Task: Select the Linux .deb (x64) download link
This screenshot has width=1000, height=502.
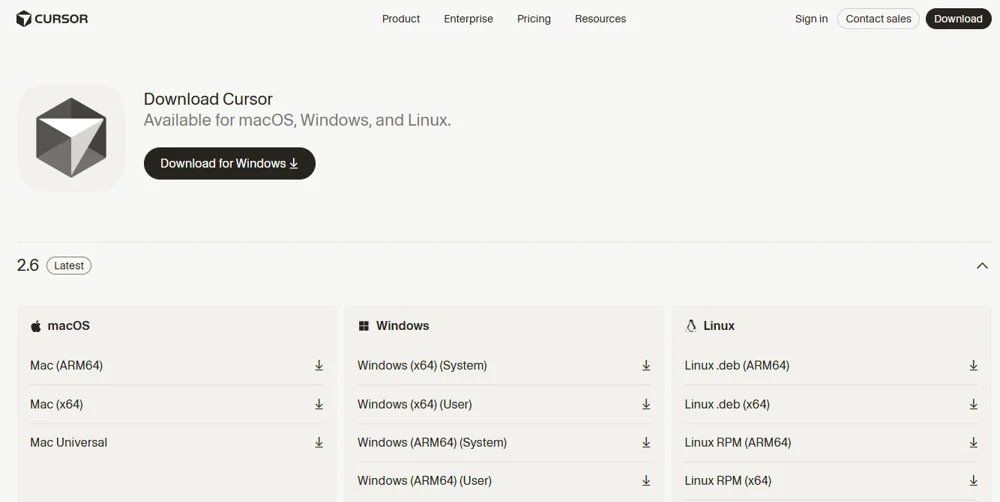Action: click(727, 404)
